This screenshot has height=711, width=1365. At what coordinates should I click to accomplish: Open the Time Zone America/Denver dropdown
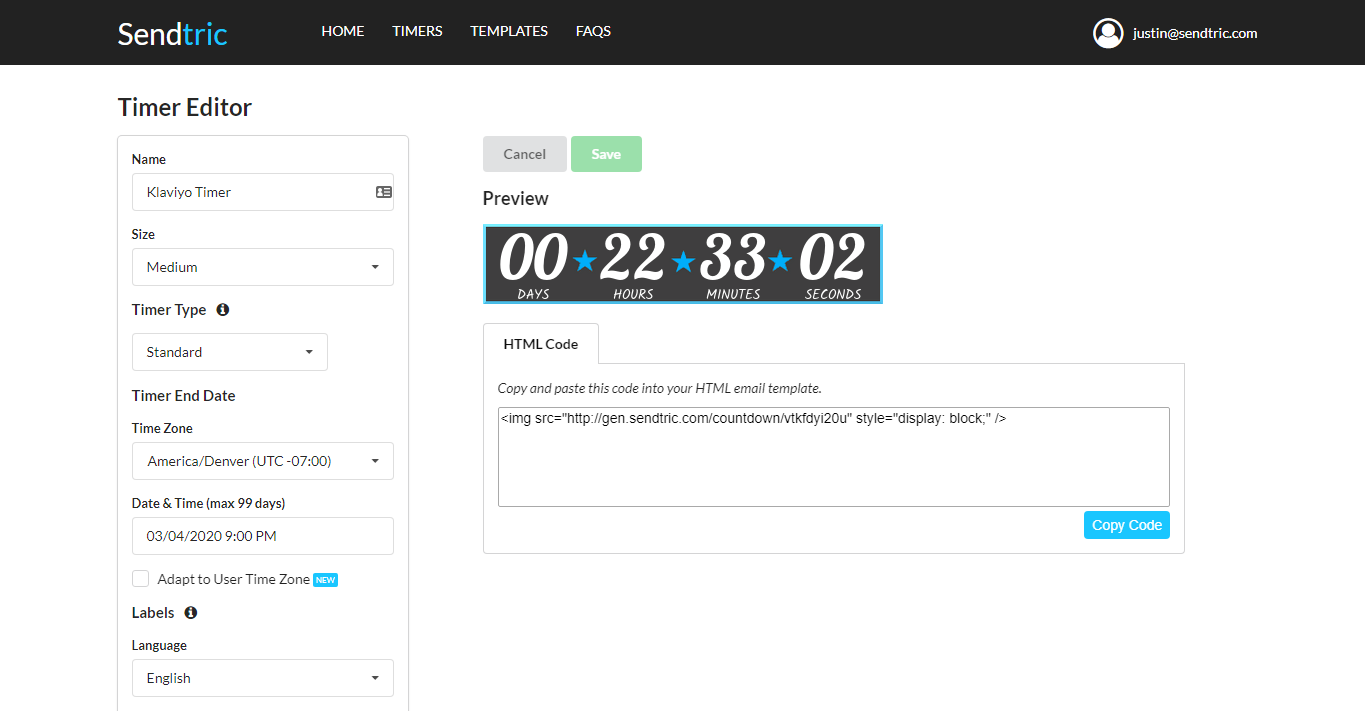(x=262, y=461)
